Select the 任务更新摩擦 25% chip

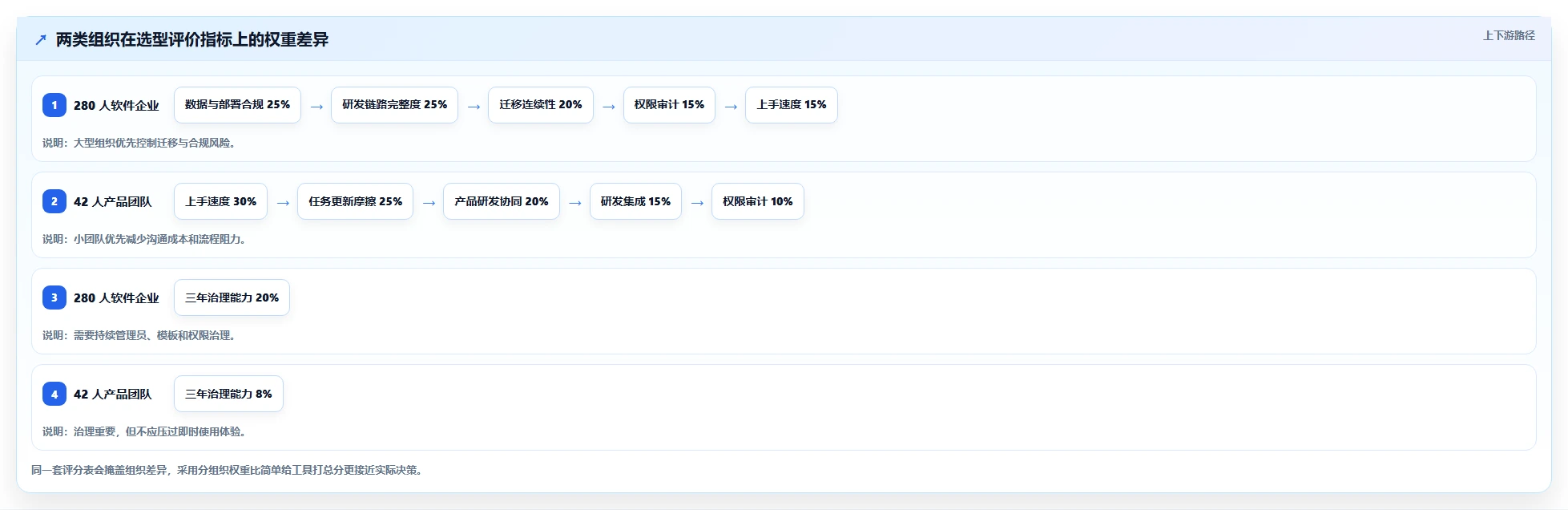point(355,201)
